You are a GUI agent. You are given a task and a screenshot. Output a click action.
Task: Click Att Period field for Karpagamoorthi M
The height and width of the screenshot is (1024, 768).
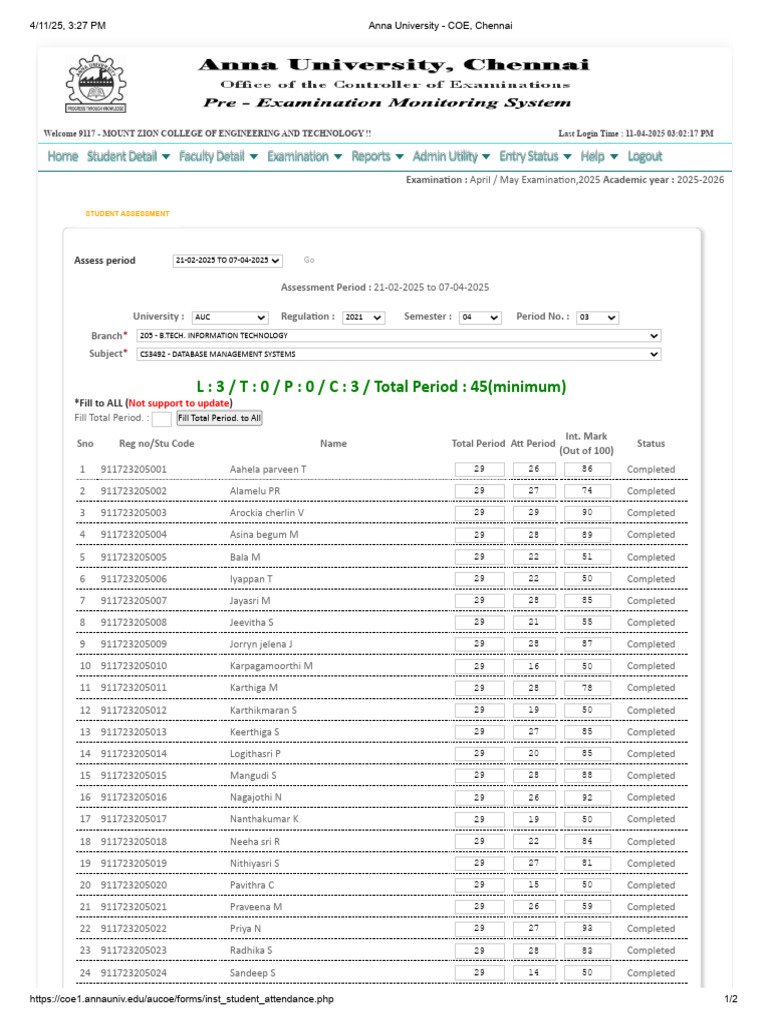(x=534, y=667)
